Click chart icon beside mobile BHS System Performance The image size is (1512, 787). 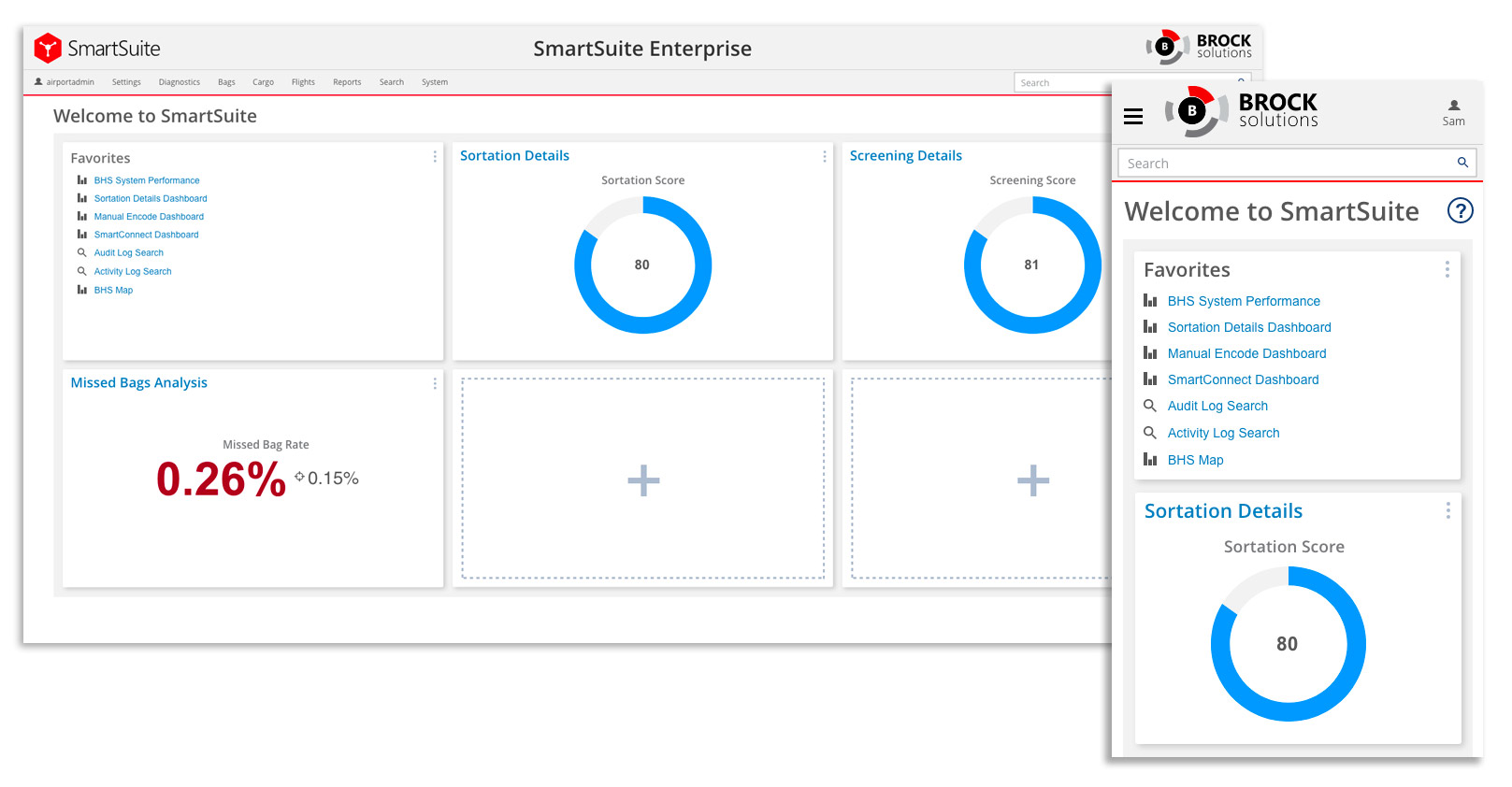[x=1150, y=300]
